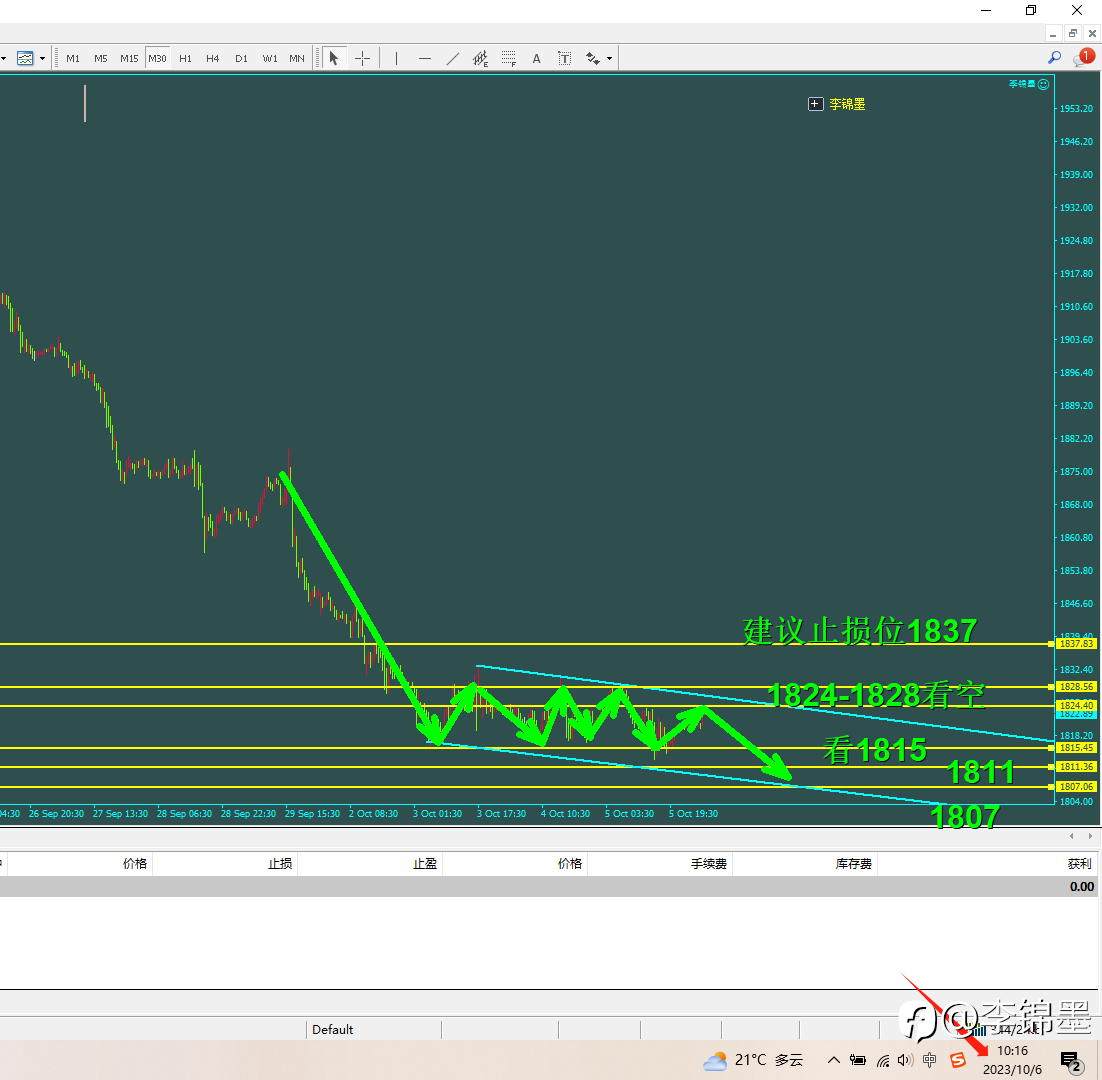Choose the text label tool
Screen dimensions: 1102x1080
564,58
